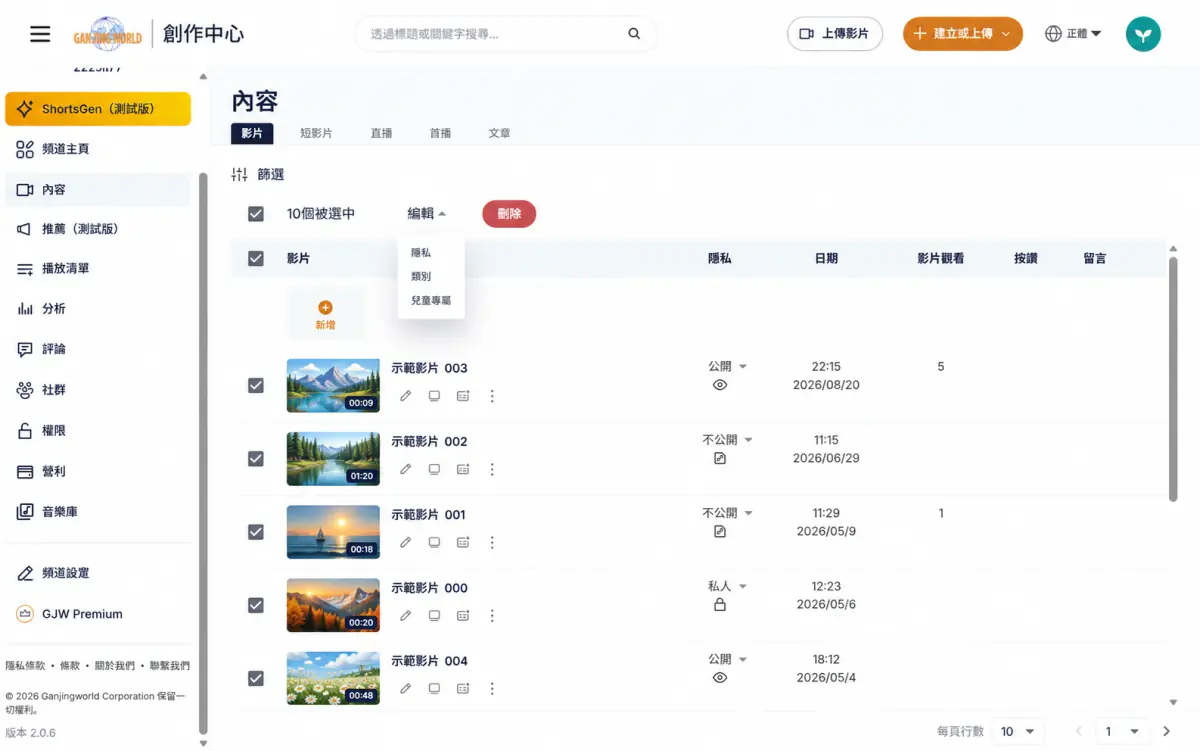
Task: Open 不公開 privacy dropdown for 示範影片 002
Action: tap(728, 439)
